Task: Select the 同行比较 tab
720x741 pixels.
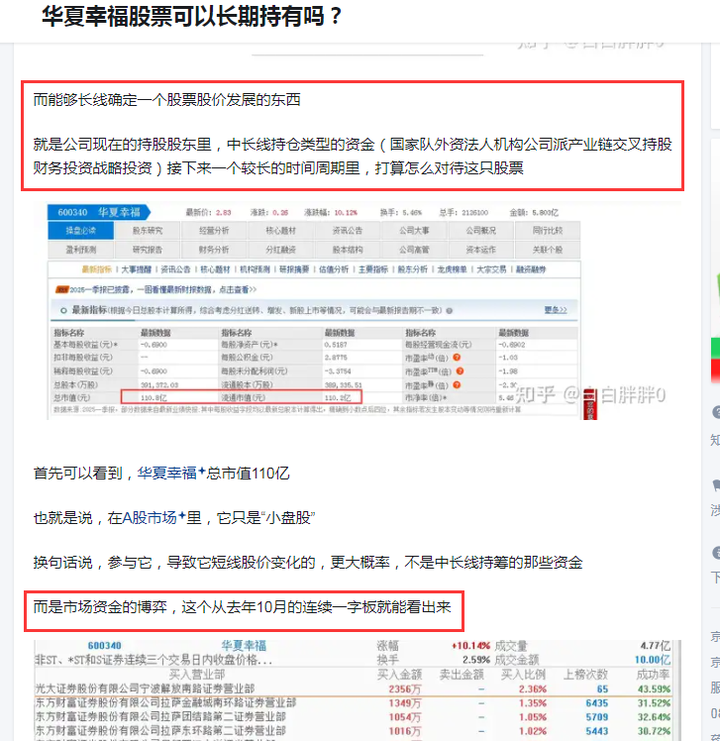Action: click(547, 231)
